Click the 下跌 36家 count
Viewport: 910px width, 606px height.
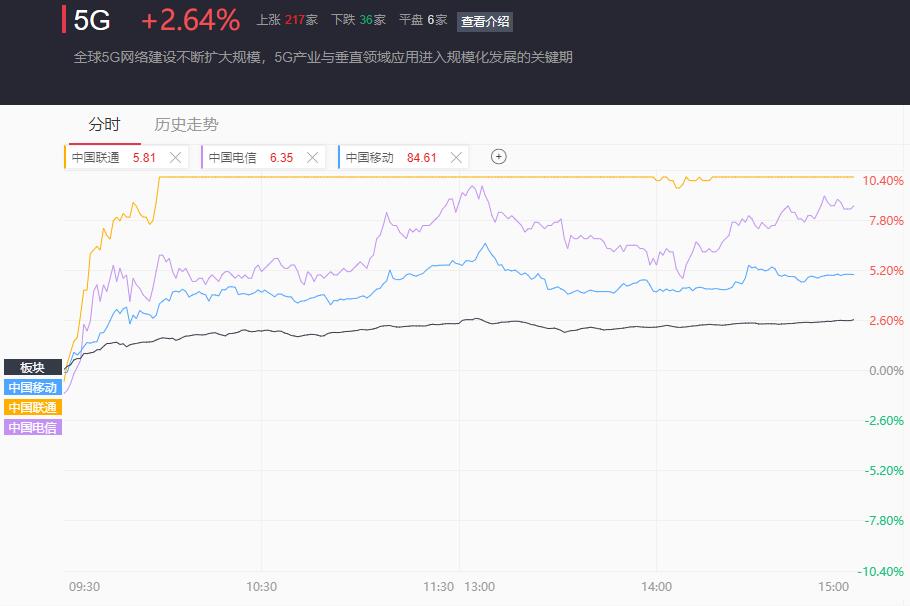358,20
